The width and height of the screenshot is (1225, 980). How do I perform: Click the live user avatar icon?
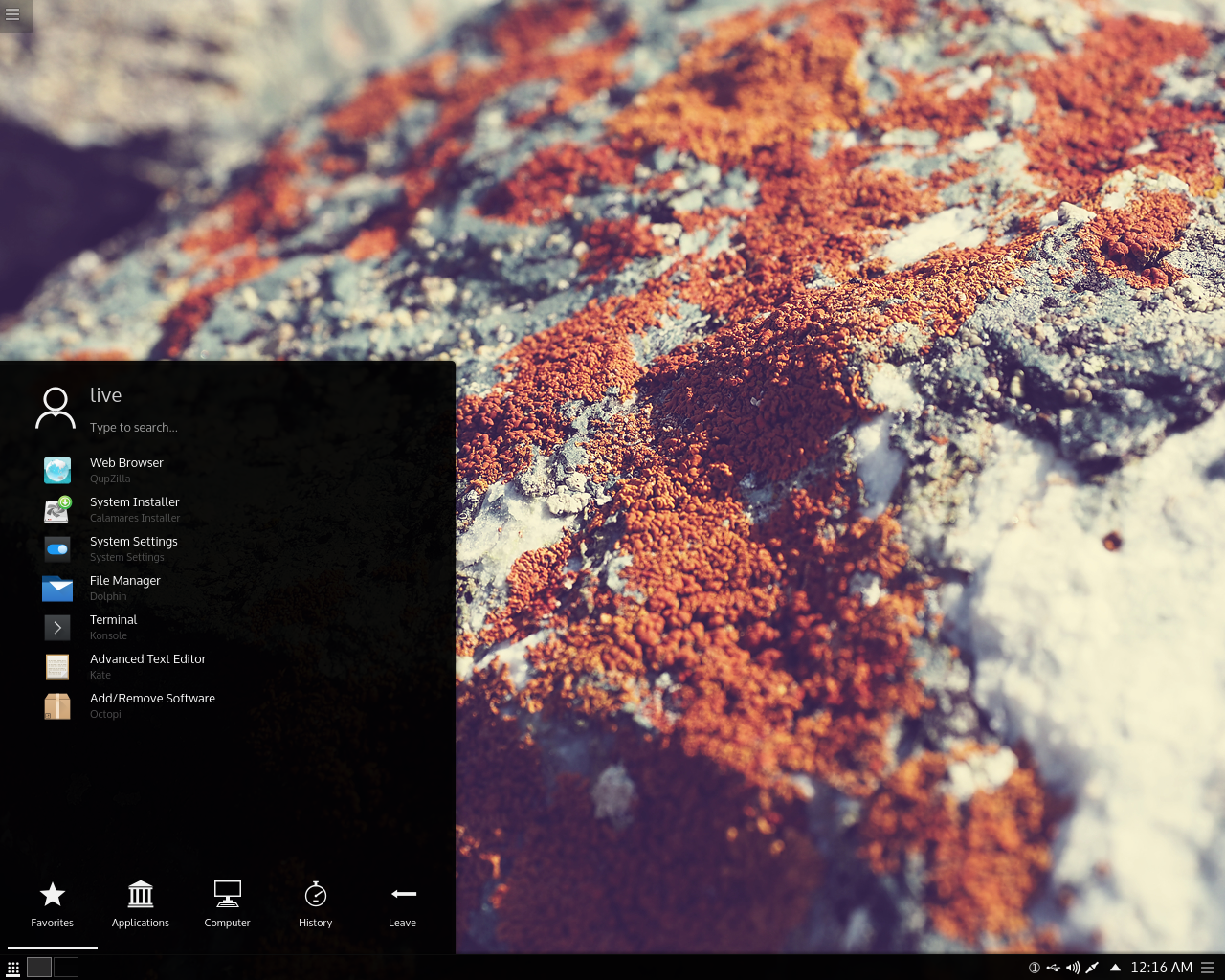tap(56, 409)
